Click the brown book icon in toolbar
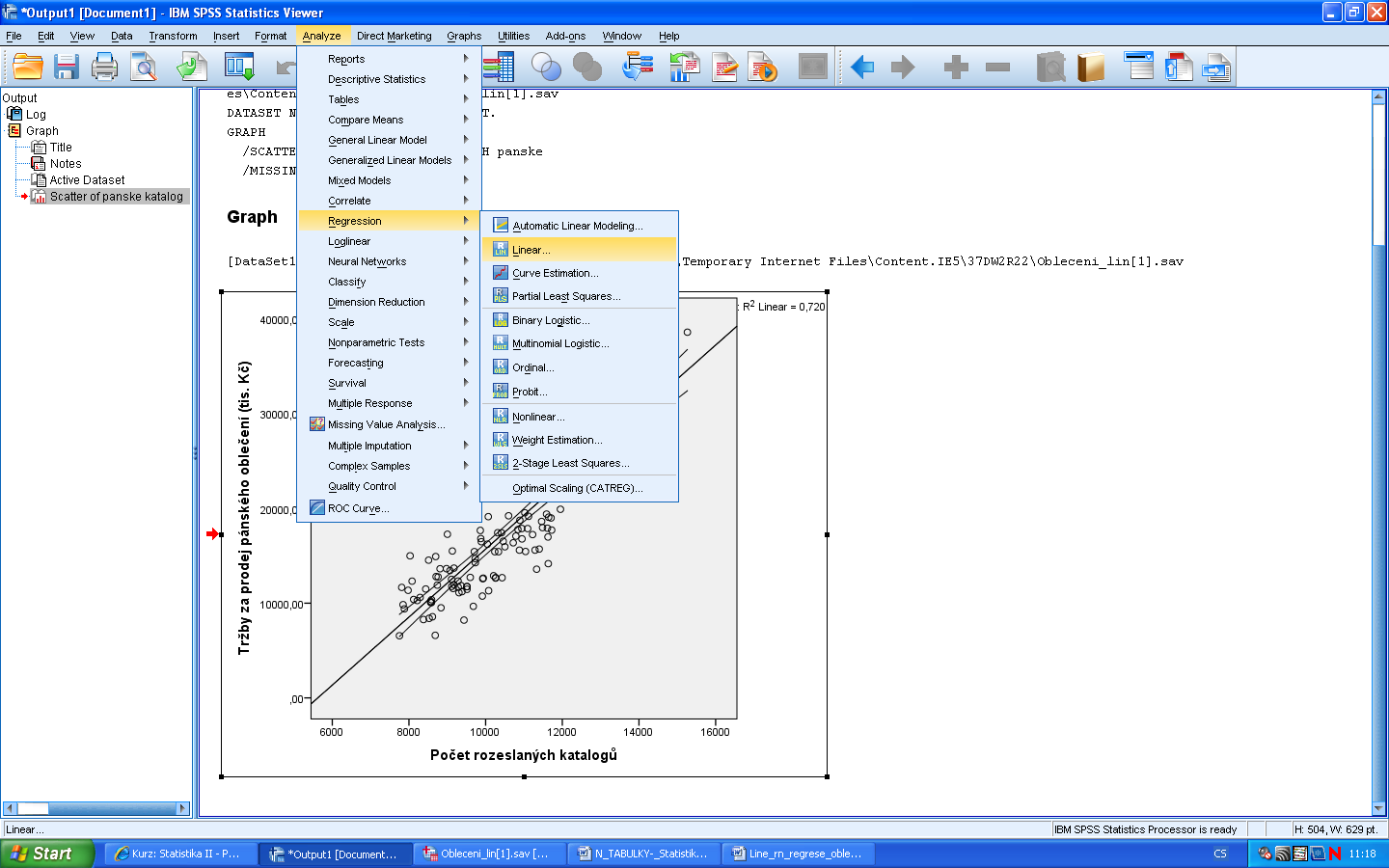This screenshot has width=1389, height=868. [x=1090, y=67]
